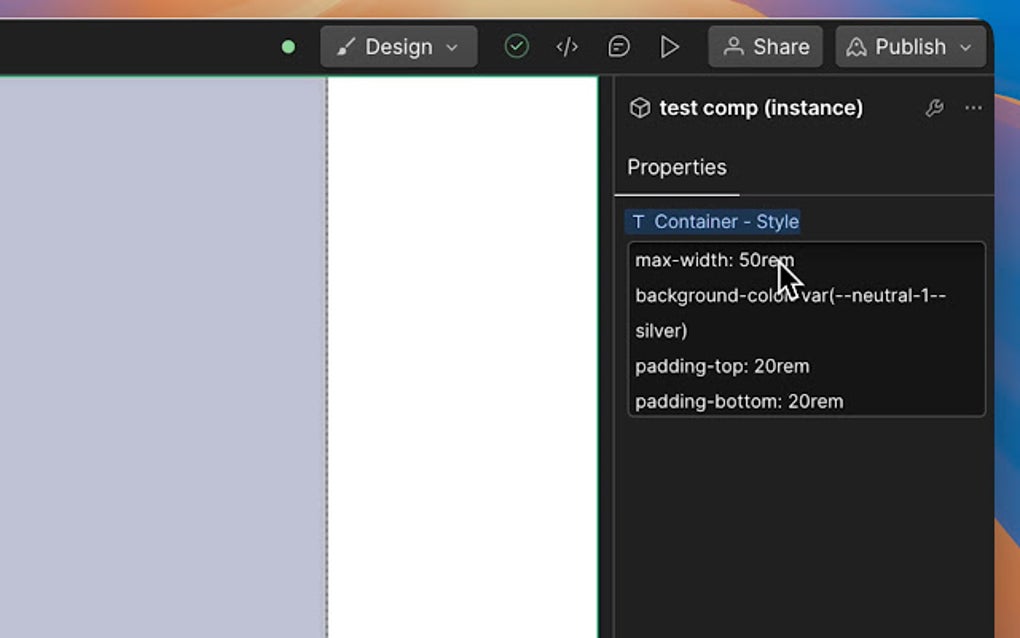Select the Container - Style property label
This screenshot has width=1020, height=638.
(x=725, y=221)
